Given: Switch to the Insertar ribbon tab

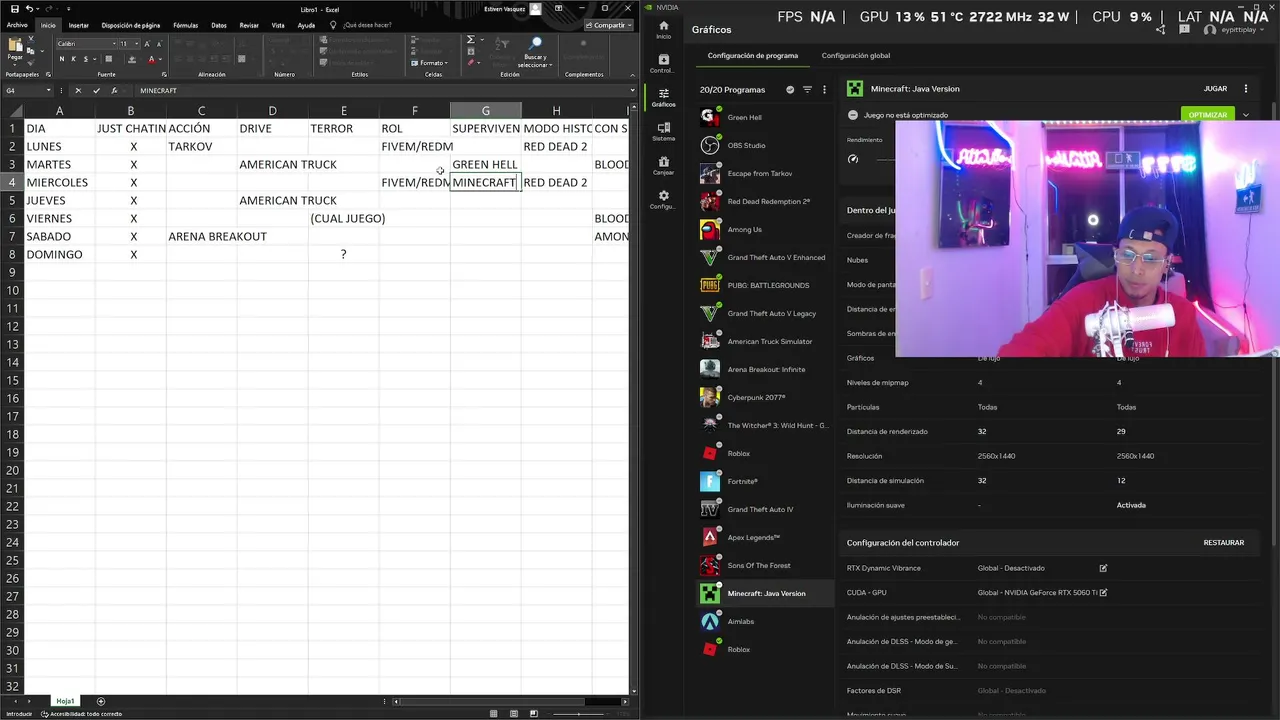Looking at the screenshot, I should (x=78, y=25).
